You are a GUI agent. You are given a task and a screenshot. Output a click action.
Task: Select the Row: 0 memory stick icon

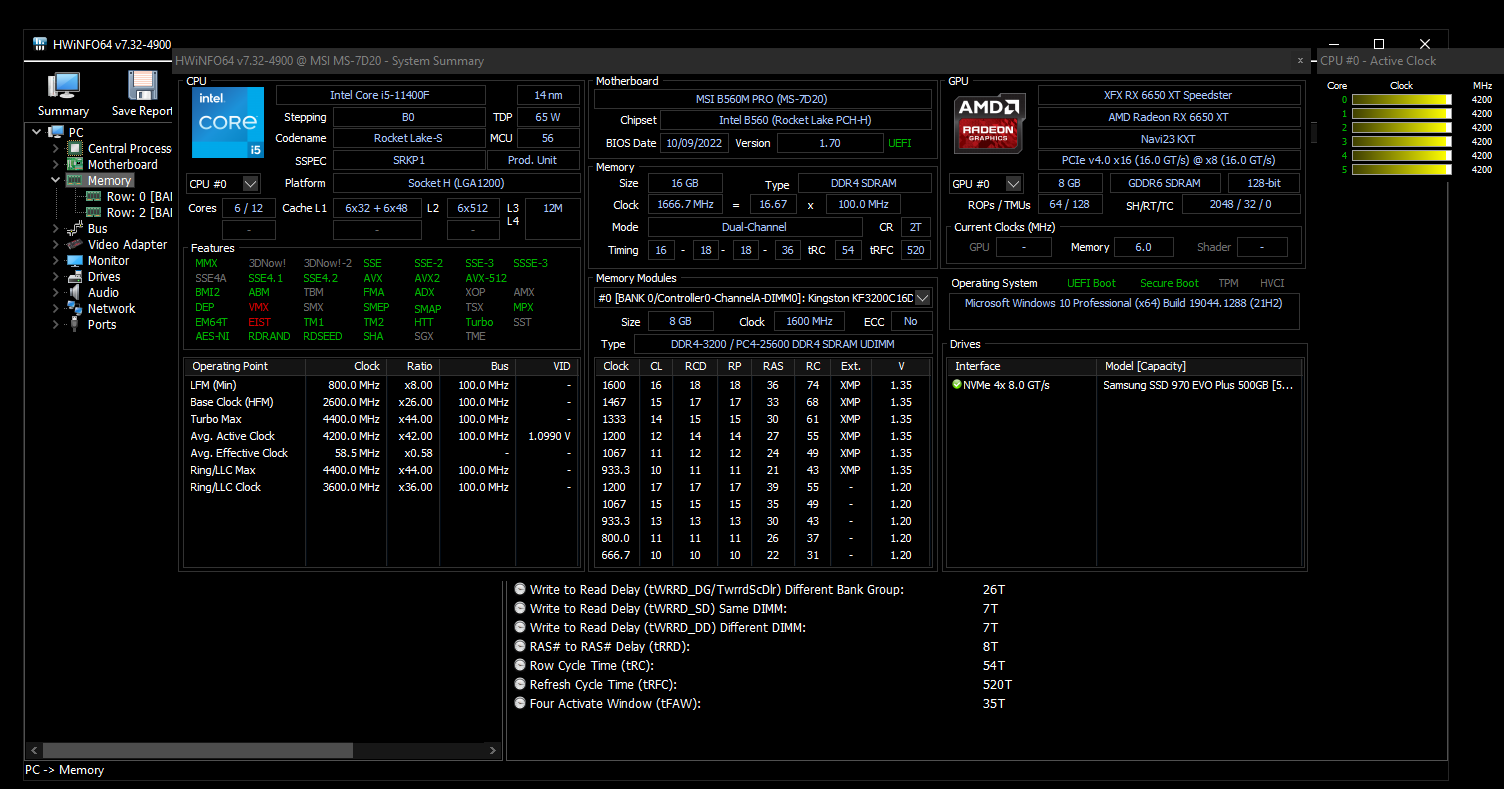94,196
